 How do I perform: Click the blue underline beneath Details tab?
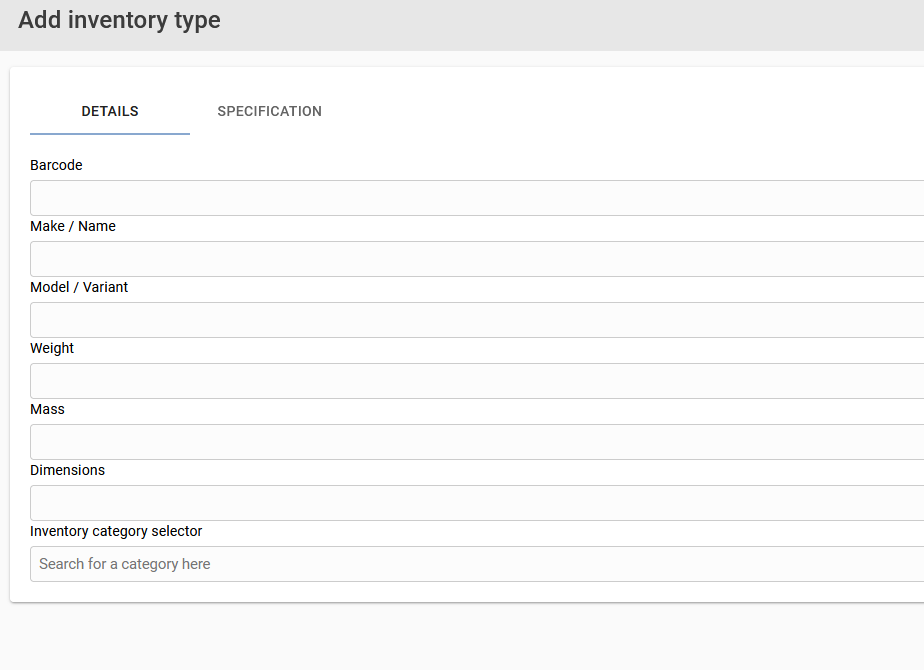110,134
